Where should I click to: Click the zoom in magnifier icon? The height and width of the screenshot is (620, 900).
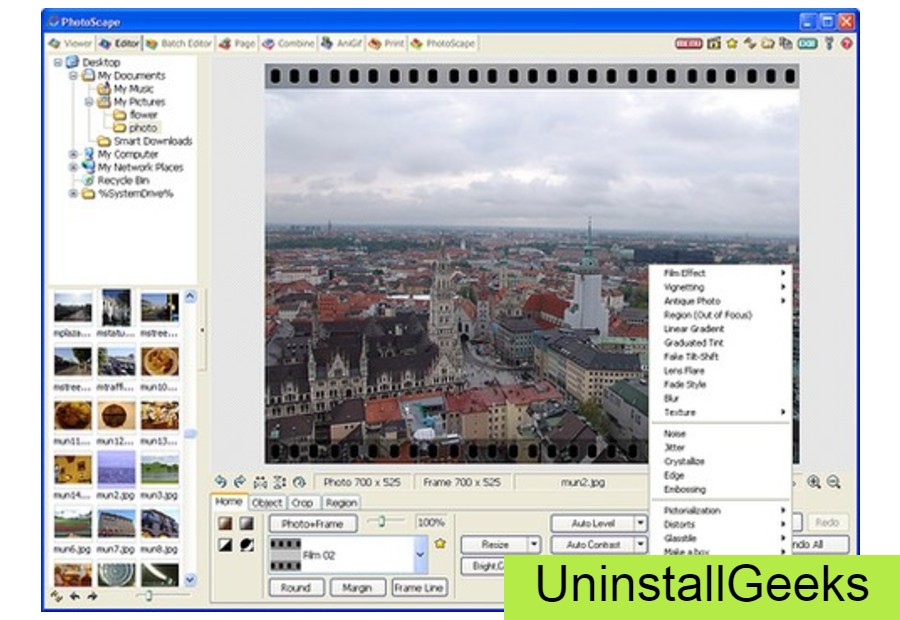coord(813,482)
